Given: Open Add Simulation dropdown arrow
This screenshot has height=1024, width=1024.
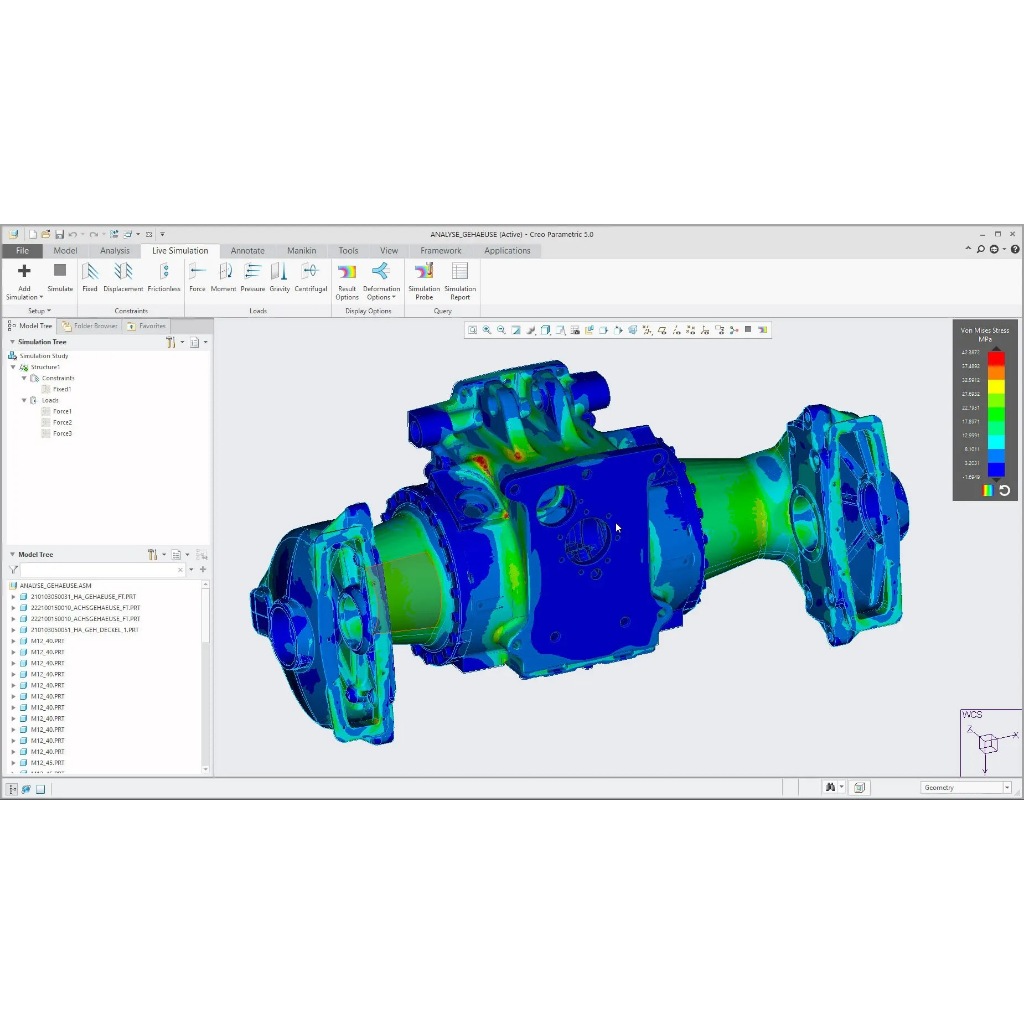Looking at the screenshot, I should [41, 297].
